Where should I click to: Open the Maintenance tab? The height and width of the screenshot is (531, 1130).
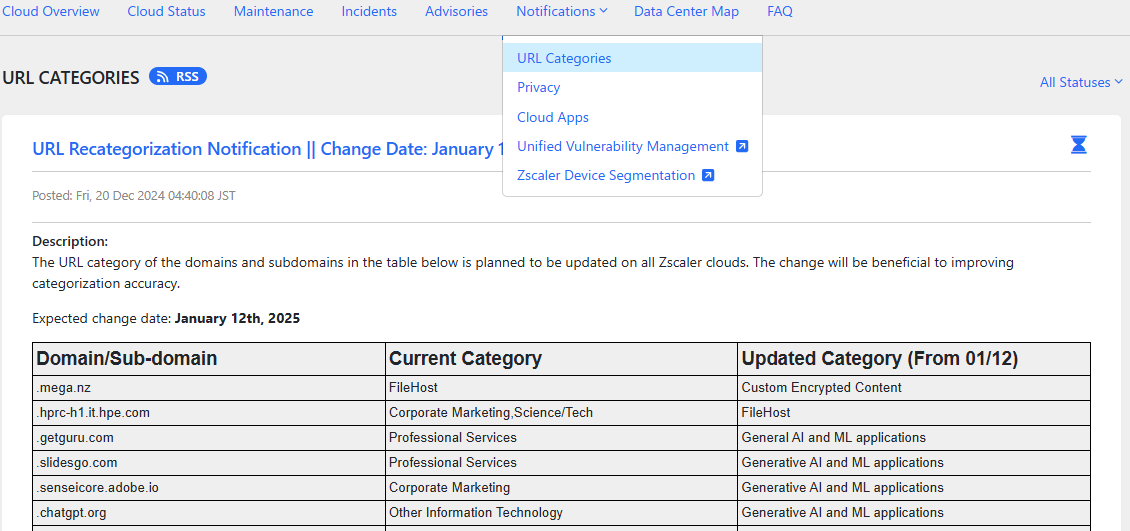click(273, 12)
